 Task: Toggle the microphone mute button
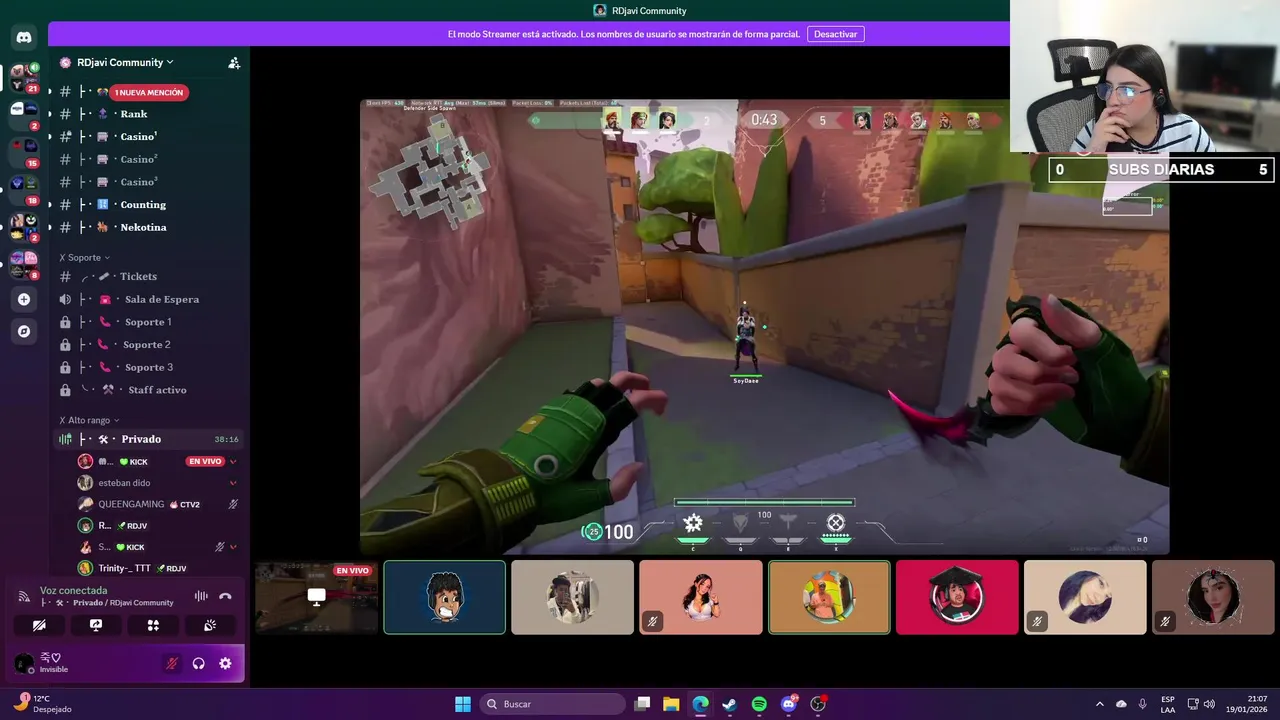(x=172, y=663)
